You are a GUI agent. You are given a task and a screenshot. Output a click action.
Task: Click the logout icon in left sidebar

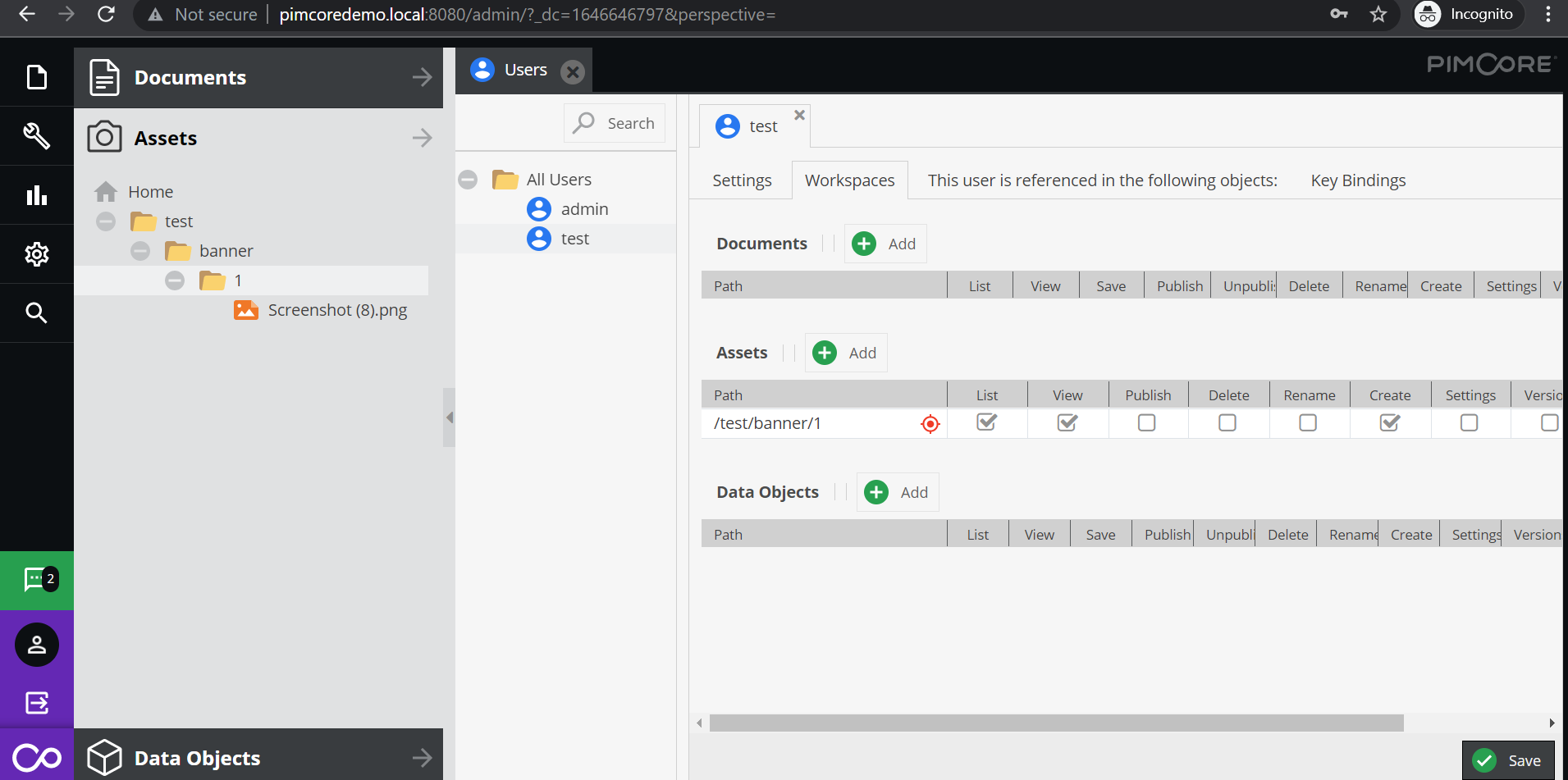point(36,703)
